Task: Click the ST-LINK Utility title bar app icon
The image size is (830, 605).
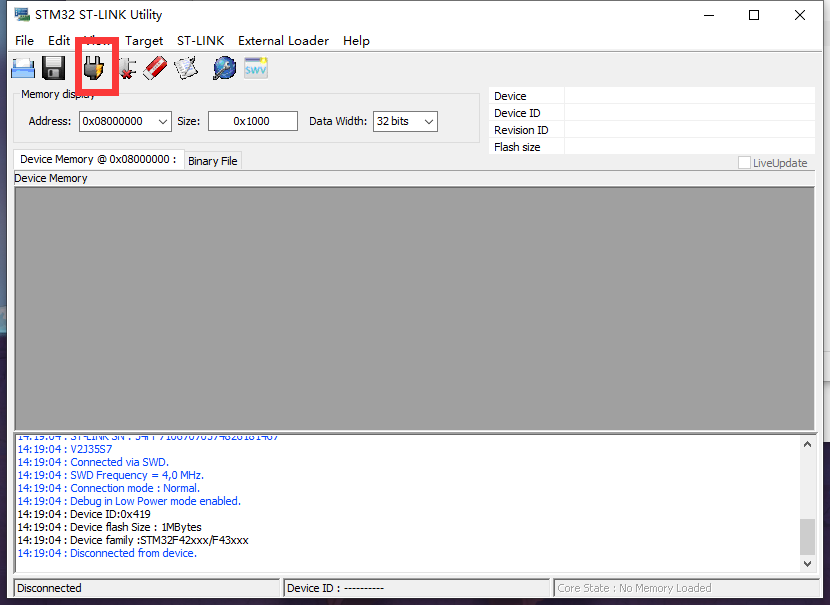Action: pyautogui.click(x=22, y=14)
